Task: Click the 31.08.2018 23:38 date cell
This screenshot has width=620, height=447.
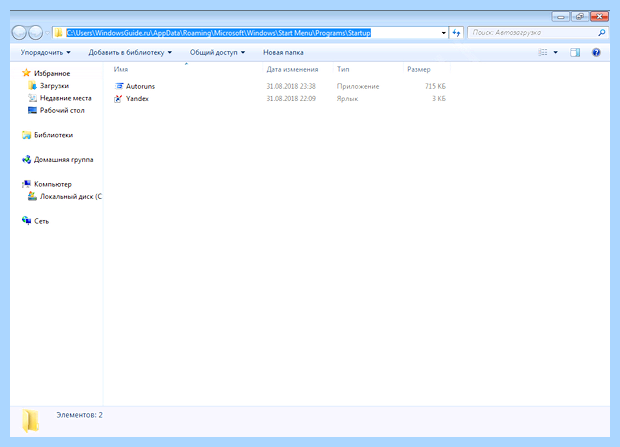Action: 291,86
